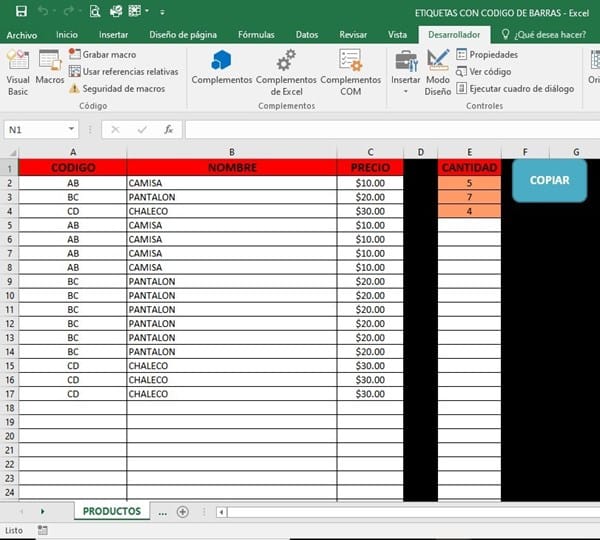Expand the Insertar controls dropdown
The width and height of the screenshot is (600, 540).
pyautogui.click(x=406, y=91)
